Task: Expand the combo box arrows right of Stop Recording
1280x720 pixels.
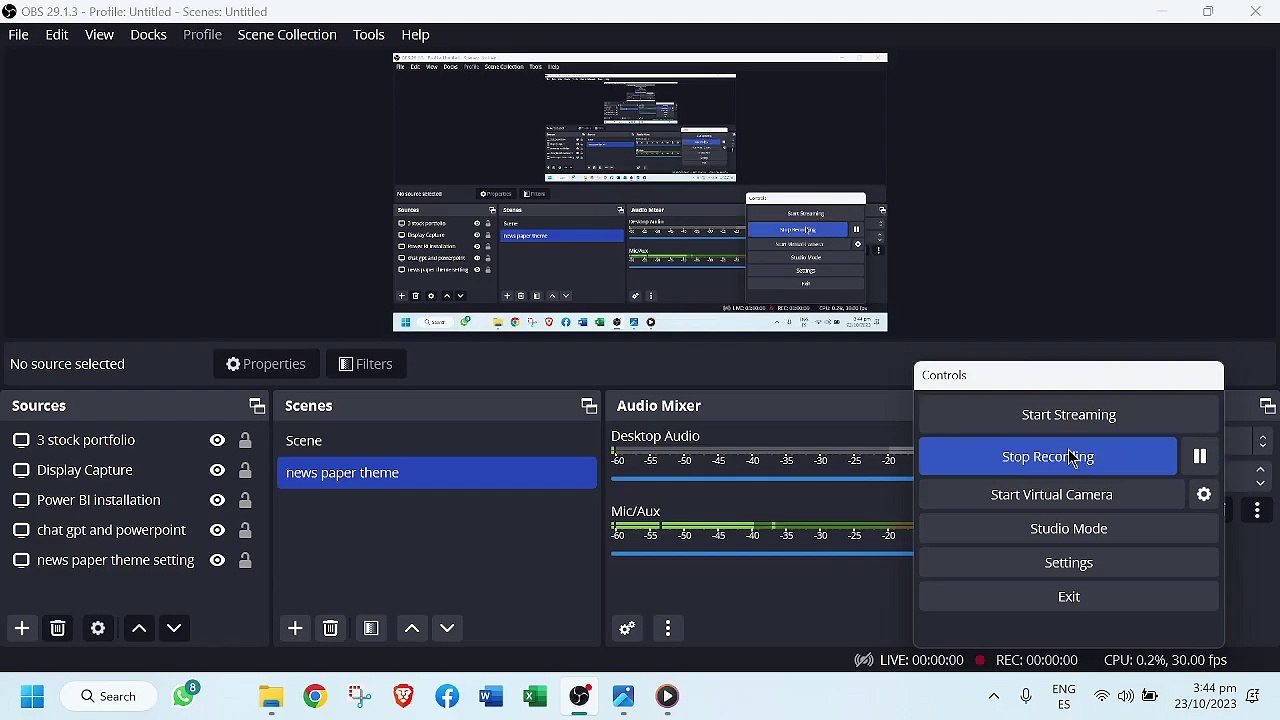Action: (1262, 441)
